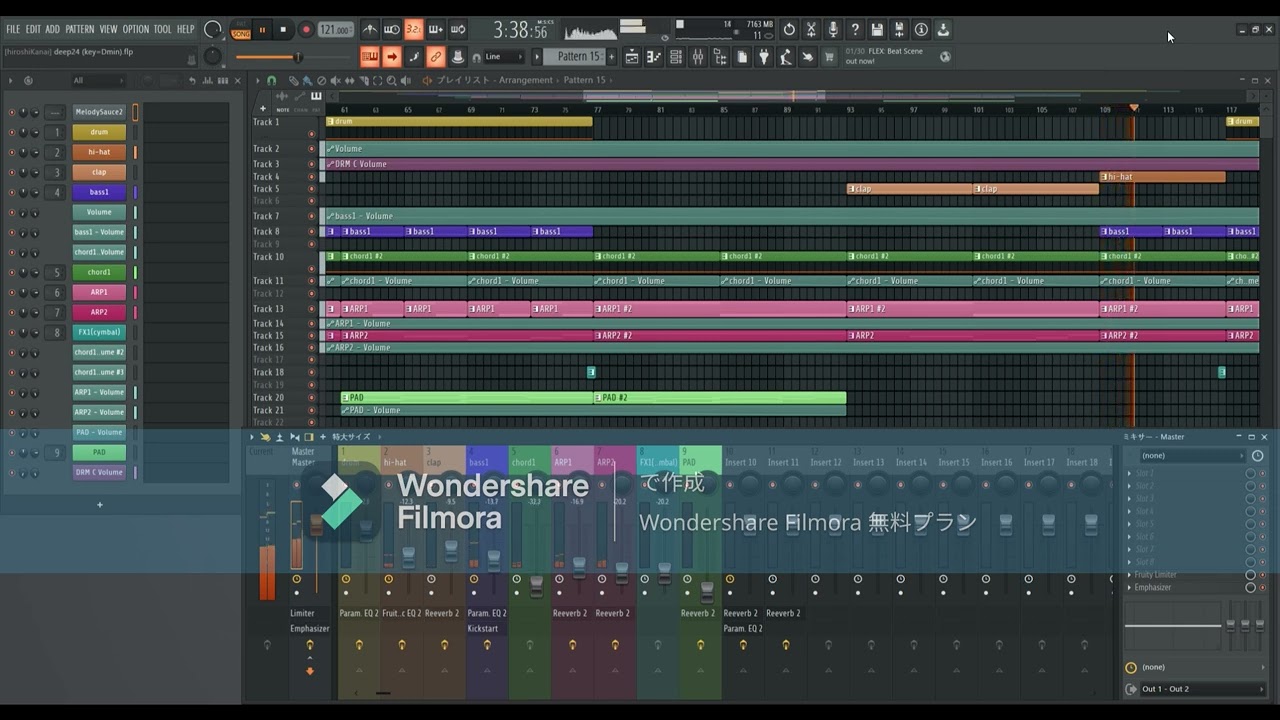This screenshot has height=720, width=1280.
Task: Toggle multilink to controllers icon
Action: pyautogui.click(x=436, y=57)
